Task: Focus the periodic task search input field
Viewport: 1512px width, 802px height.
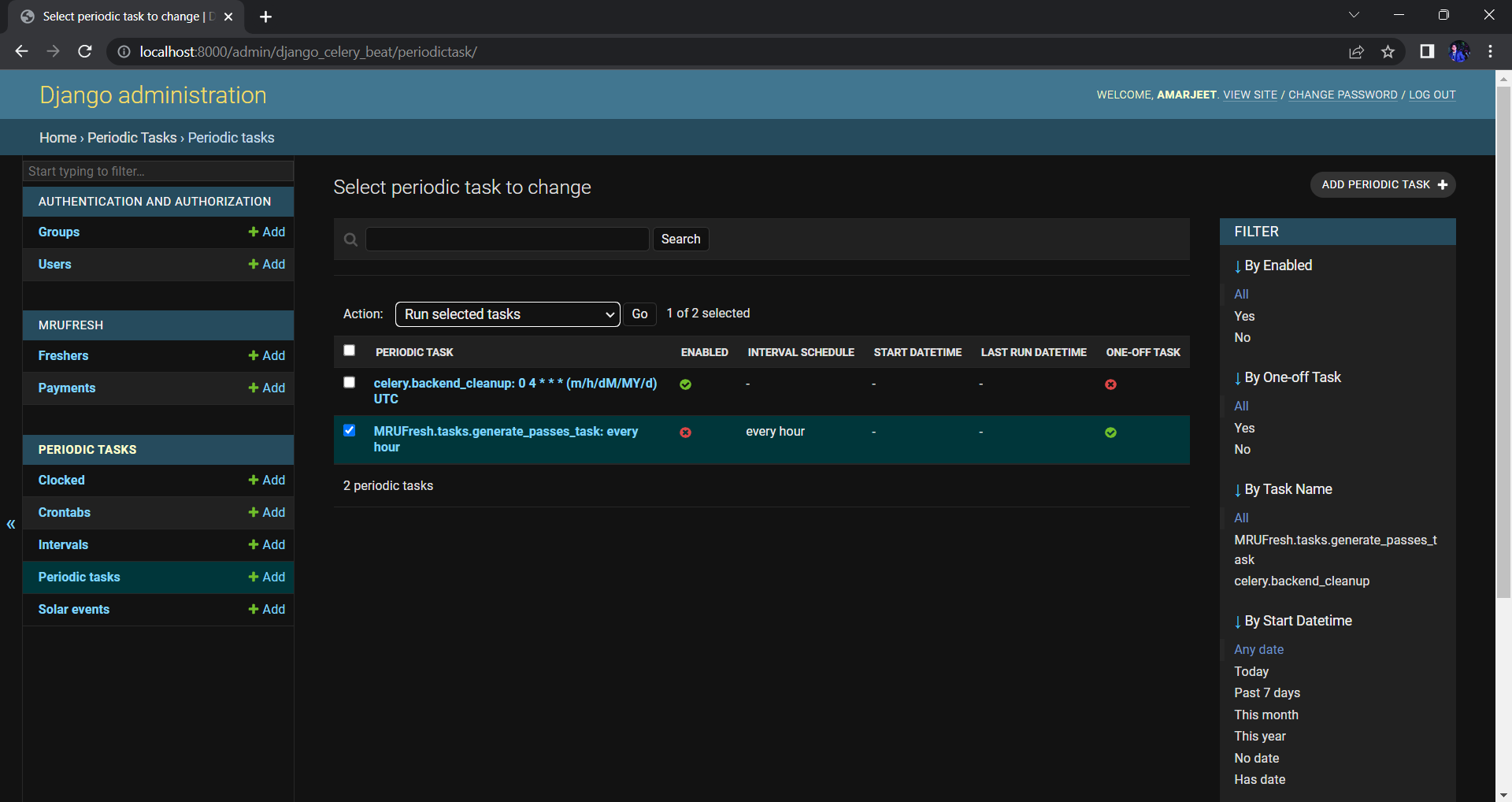Action: tap(507, 239)
